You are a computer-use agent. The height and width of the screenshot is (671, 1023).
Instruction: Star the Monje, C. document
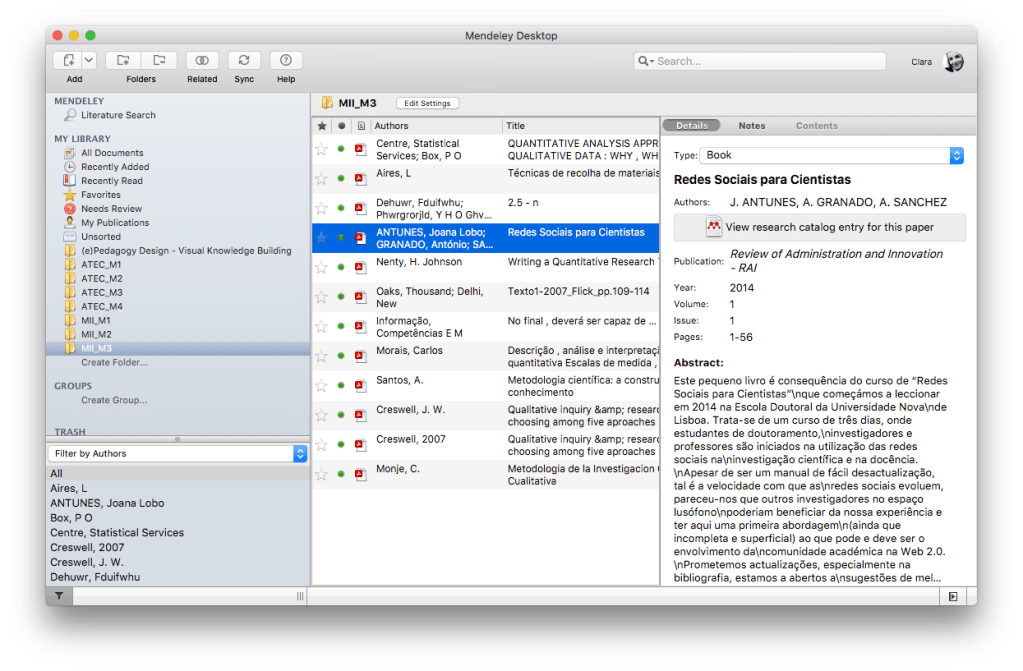(322, 474)
